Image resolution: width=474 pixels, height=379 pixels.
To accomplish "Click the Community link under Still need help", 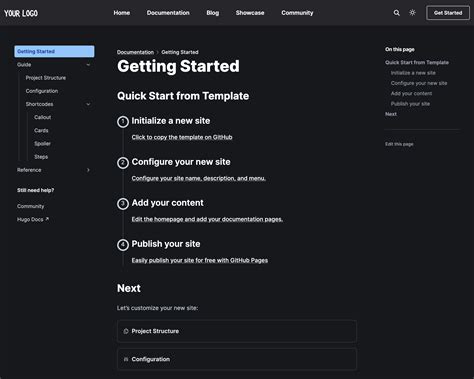I will click(x=30, y=206).
